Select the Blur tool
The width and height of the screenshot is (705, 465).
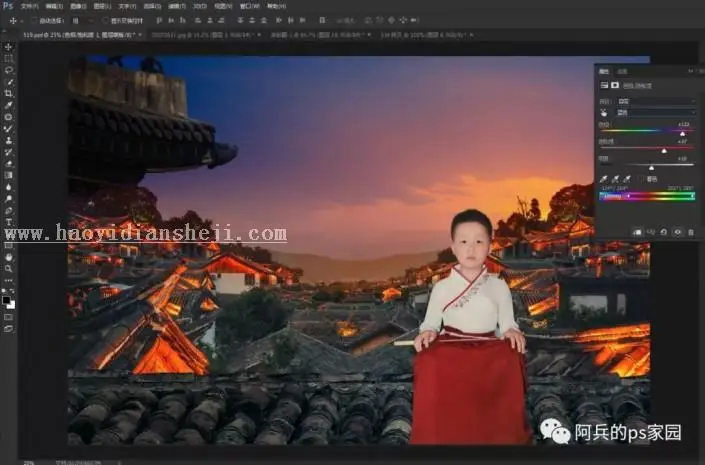(x=9, y=187)
